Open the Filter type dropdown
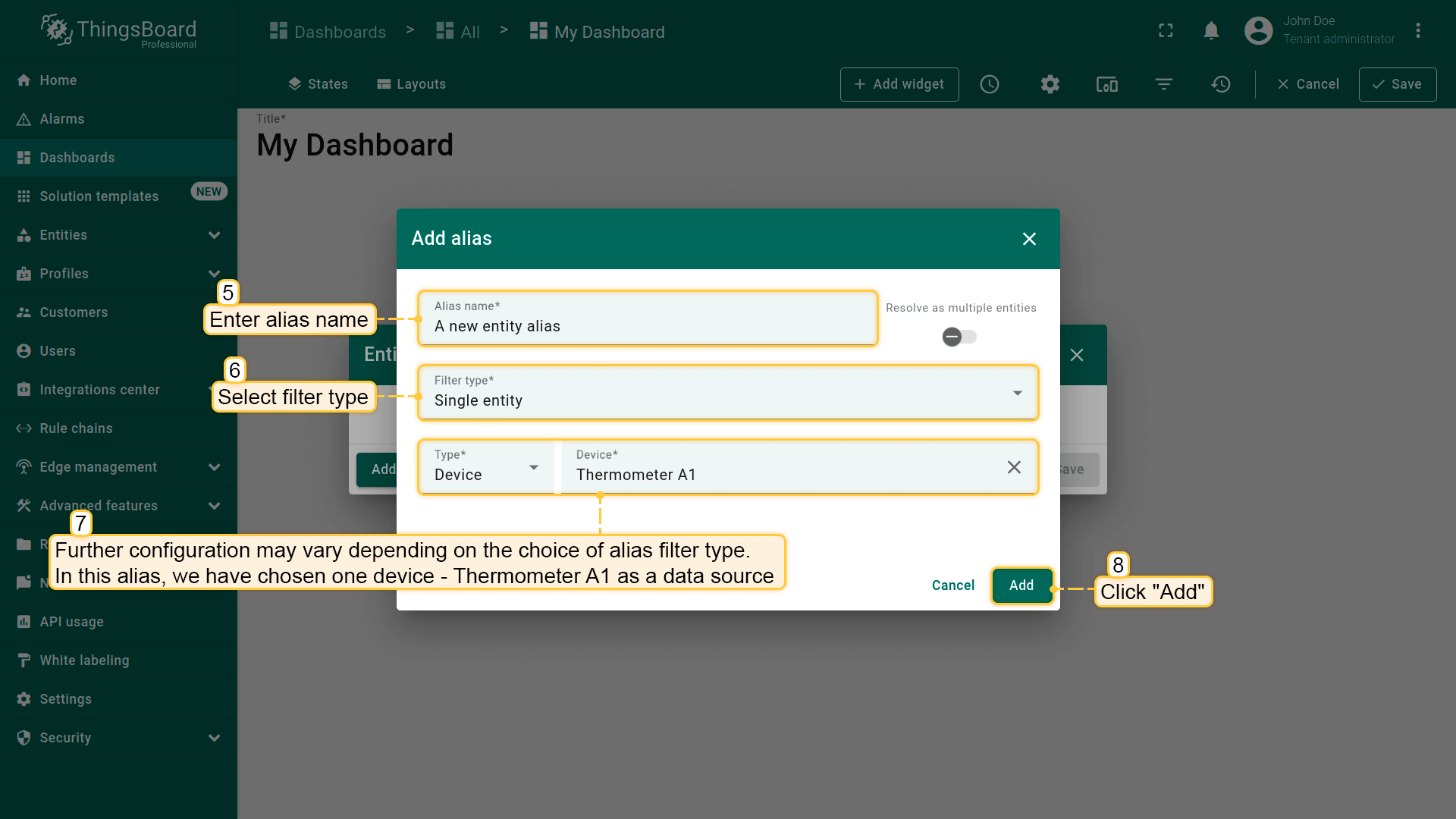 click(728, 393)
